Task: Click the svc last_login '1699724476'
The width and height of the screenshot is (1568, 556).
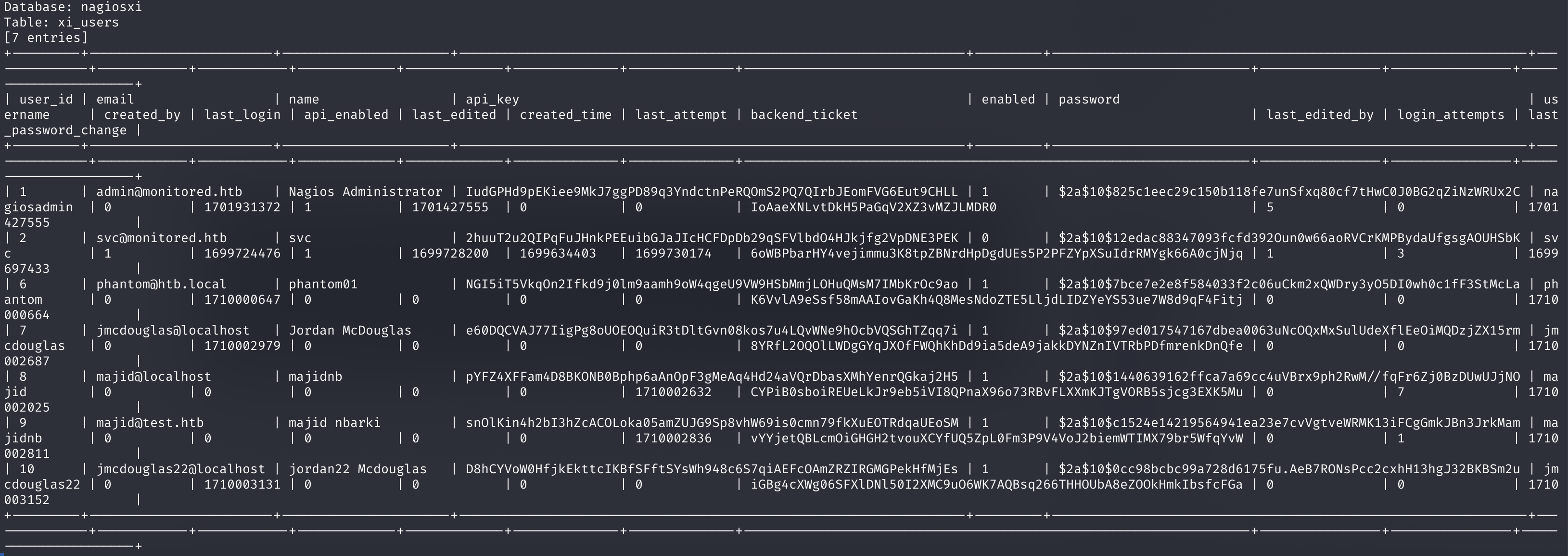Action: tap(242, 253)
